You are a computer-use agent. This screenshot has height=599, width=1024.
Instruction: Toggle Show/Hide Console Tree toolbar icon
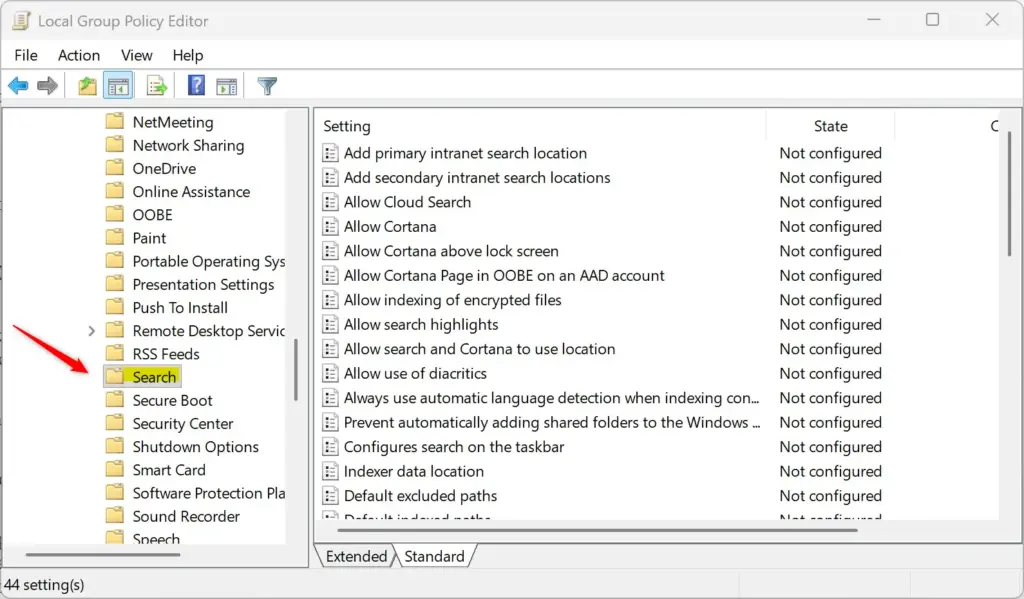point(118,86)
